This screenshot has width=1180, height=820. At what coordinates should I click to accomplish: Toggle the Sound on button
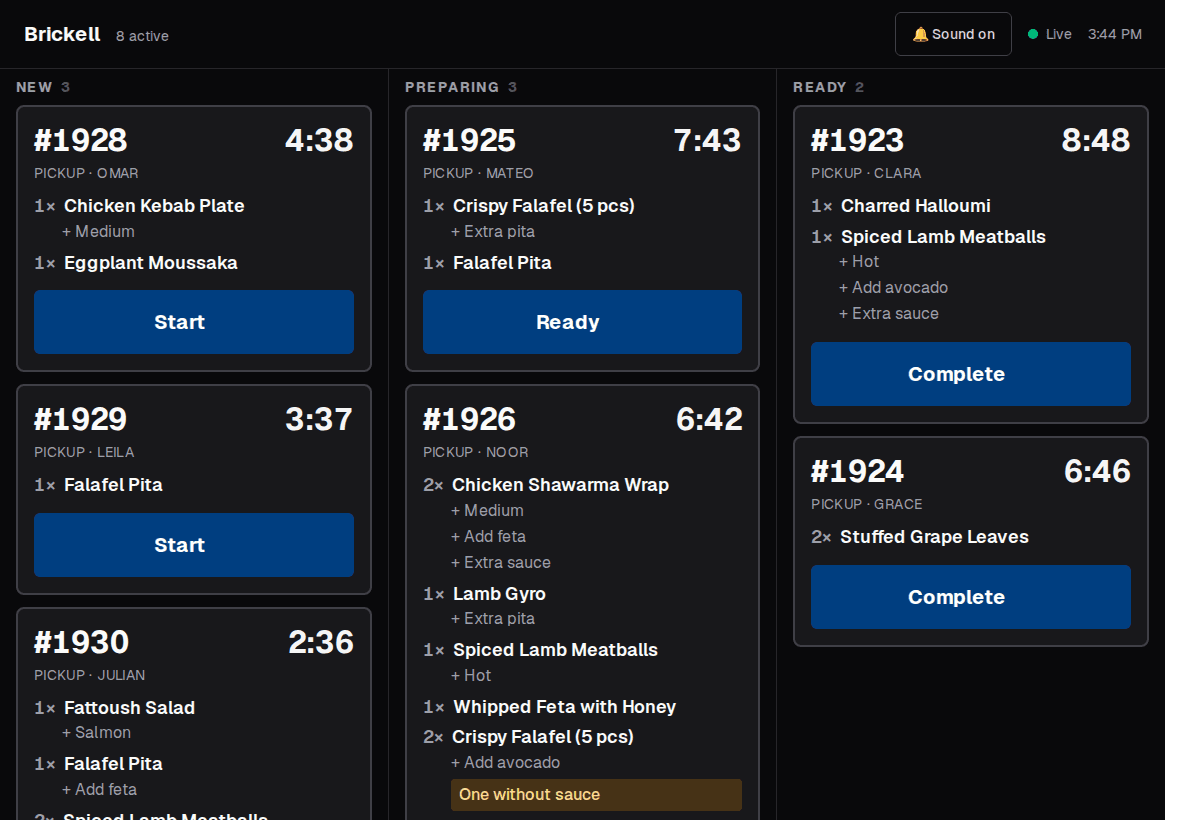click(x=953, y=34)
